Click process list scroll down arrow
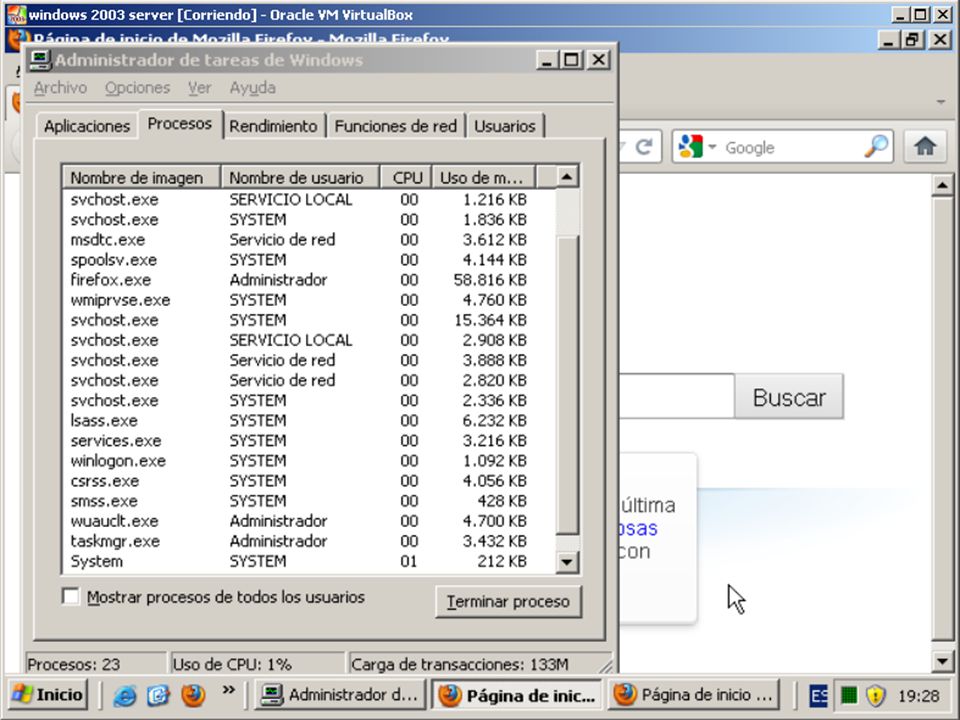 pyautogui.click(x=567, y=561)
